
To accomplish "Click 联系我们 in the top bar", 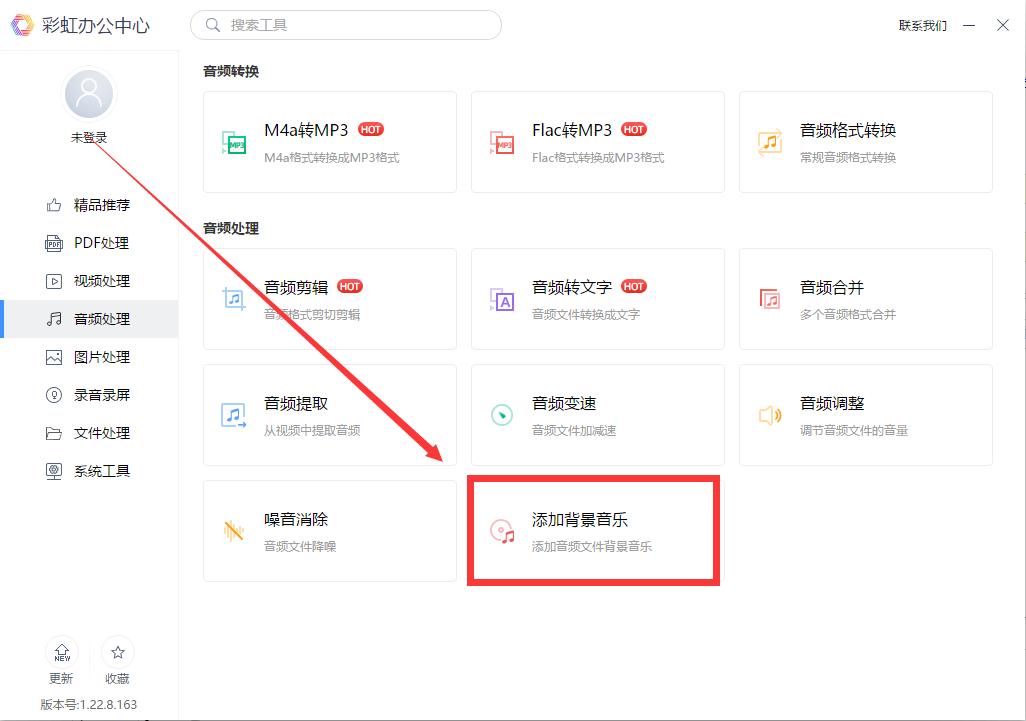I will 922,25.
